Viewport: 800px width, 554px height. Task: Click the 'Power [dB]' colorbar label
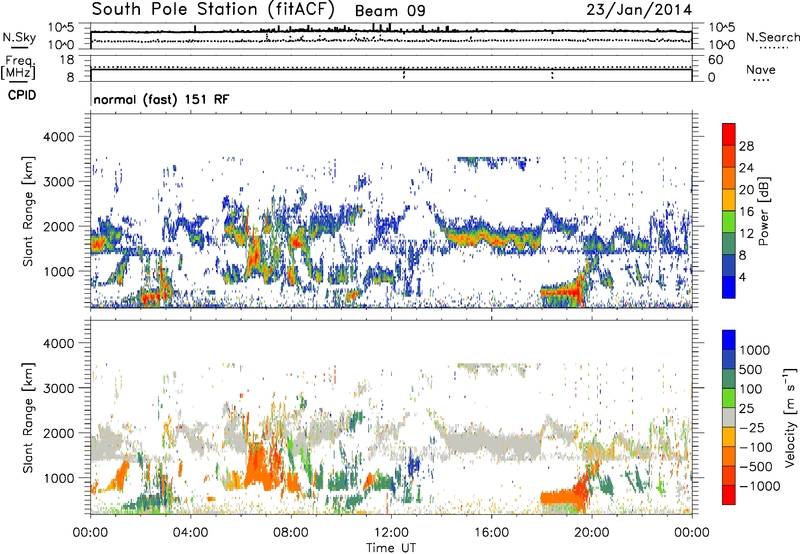click(x=764, y=211)
